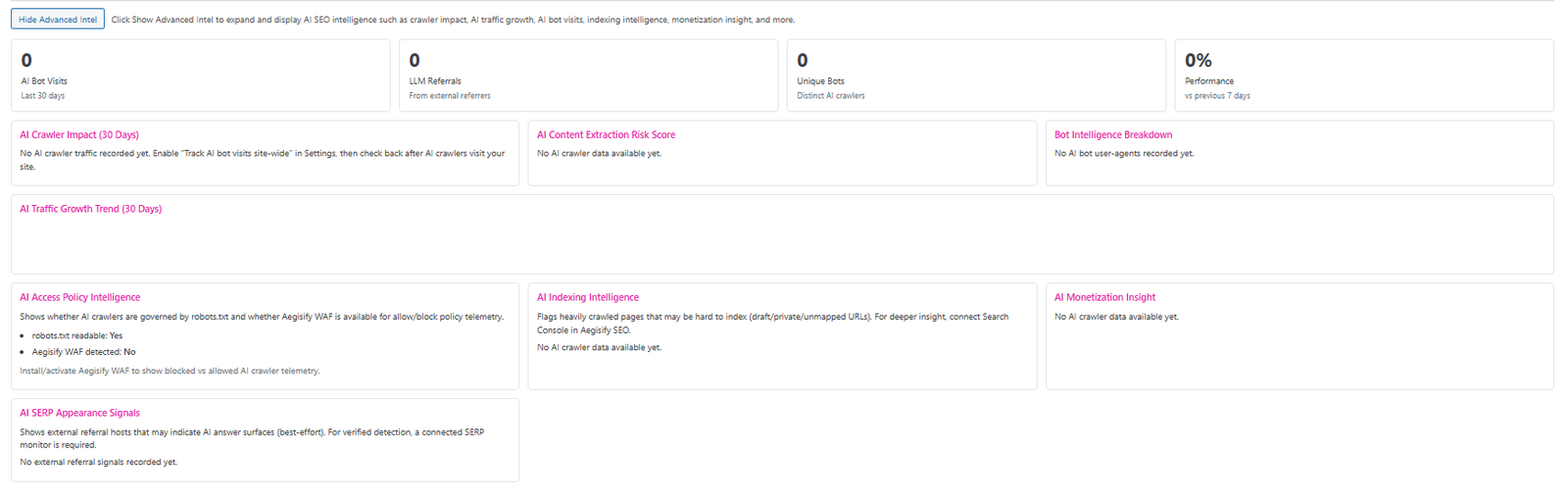Select the AI Access Policy Intelligence heading

click(x=79, y=298)
